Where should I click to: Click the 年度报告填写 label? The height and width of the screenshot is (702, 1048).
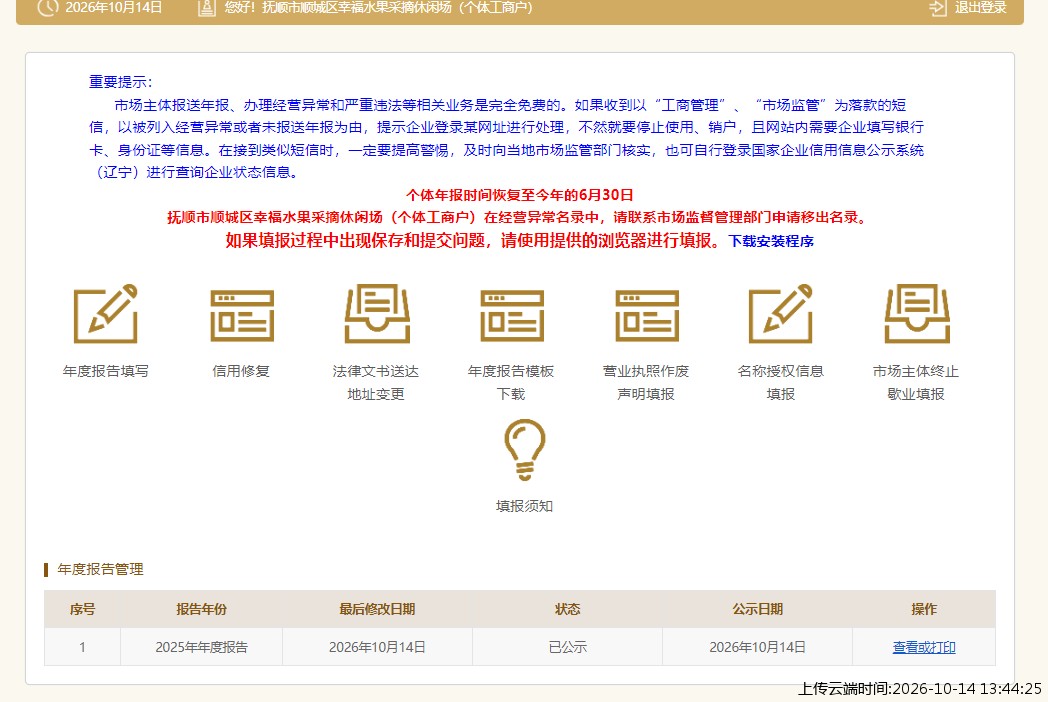(x=106, y=371)
